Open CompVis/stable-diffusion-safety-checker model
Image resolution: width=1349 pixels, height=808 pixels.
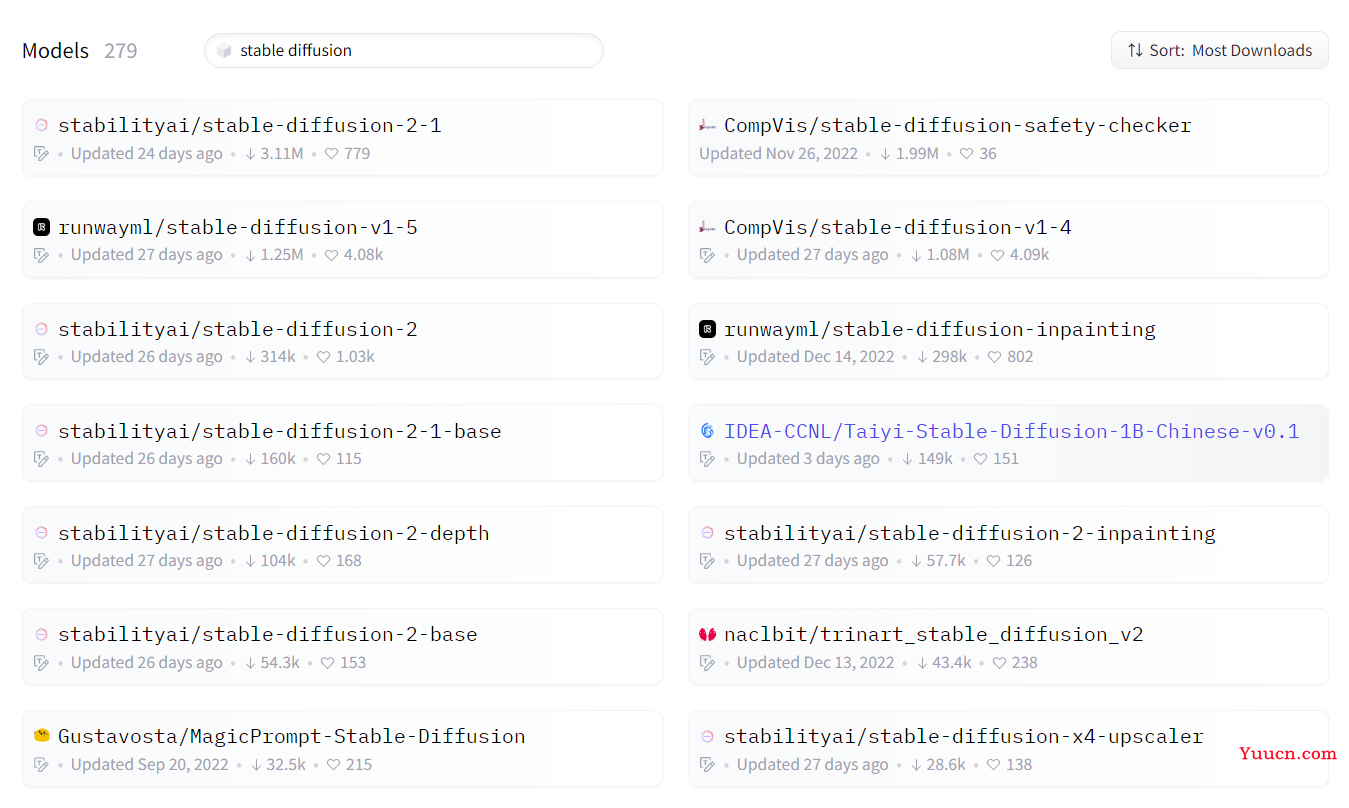click(1008, 138)
